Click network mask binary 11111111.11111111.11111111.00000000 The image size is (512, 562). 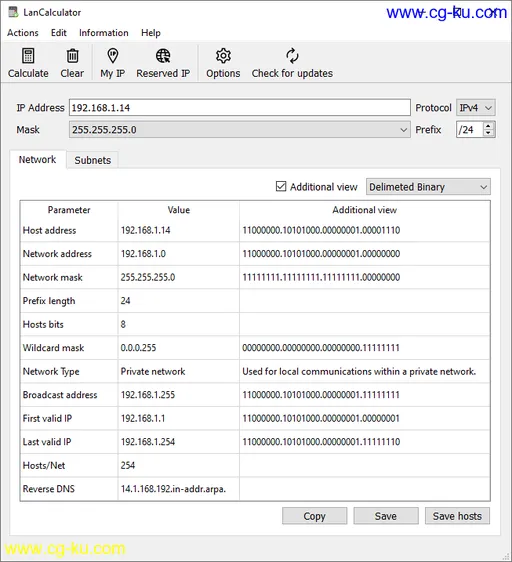click(365, 277)
